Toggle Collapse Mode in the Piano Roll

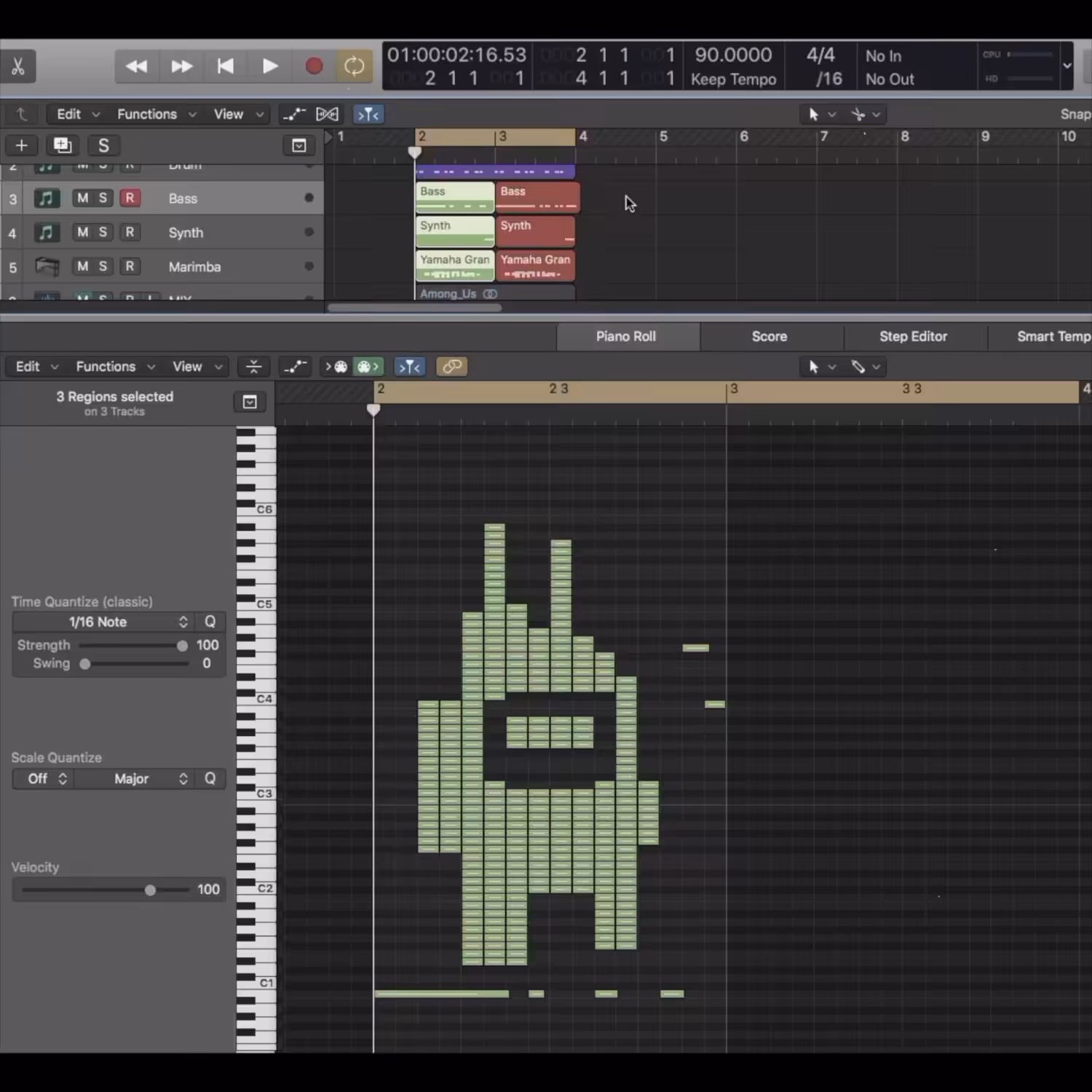[x=253, y=367]
